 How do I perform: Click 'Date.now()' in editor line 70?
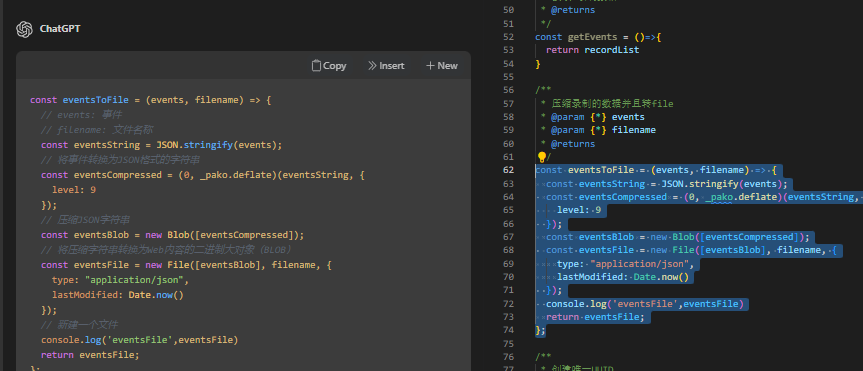click(x=661, y=277)
